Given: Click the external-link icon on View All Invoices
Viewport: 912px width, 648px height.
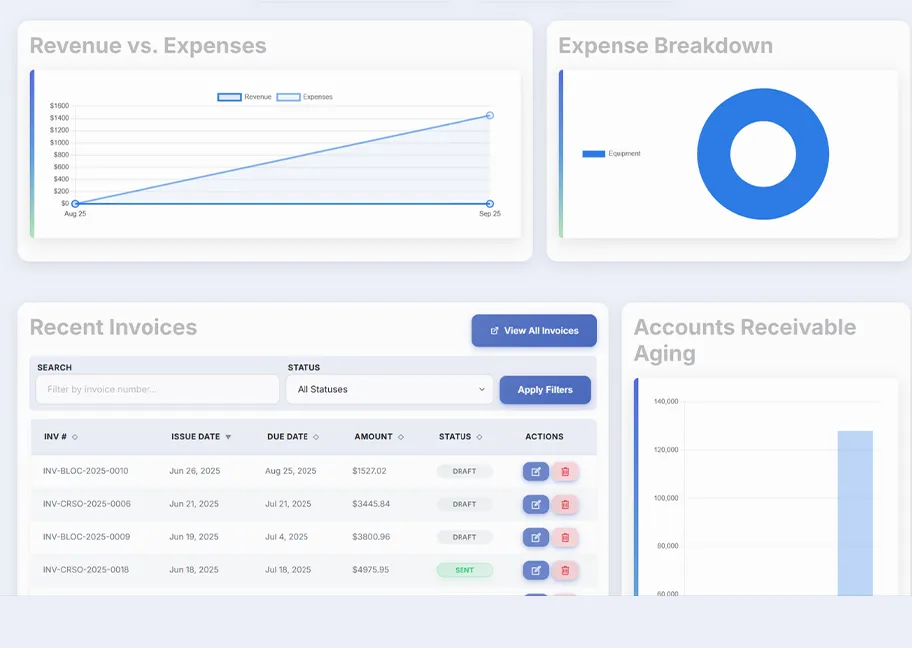Looking at the screenshot, I should pos(492,330).
